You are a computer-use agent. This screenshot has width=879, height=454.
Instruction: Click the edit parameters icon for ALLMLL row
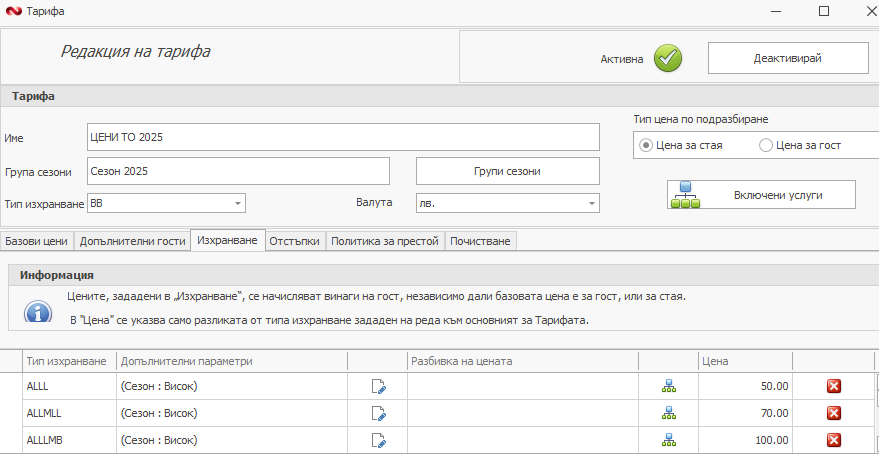click(x=378, y=413)
